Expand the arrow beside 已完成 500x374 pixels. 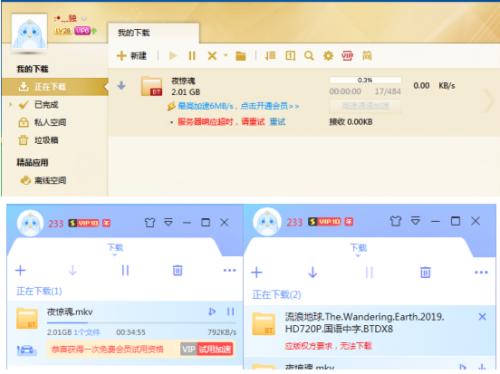click(x=11, y=105)
